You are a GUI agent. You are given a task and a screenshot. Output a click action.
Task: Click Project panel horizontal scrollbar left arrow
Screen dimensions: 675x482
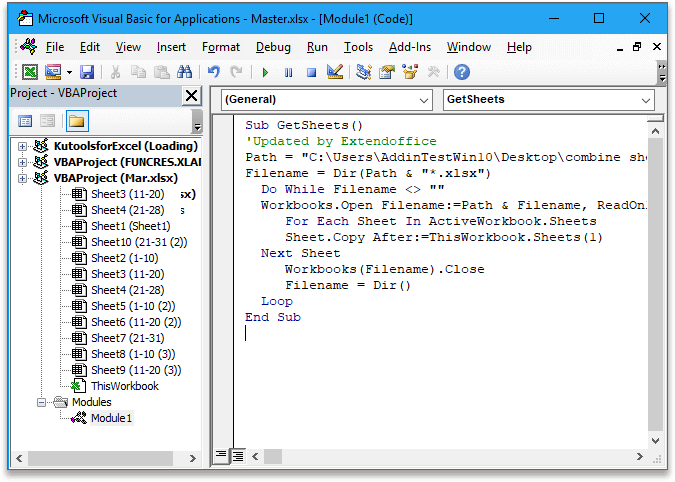[19, 458]
